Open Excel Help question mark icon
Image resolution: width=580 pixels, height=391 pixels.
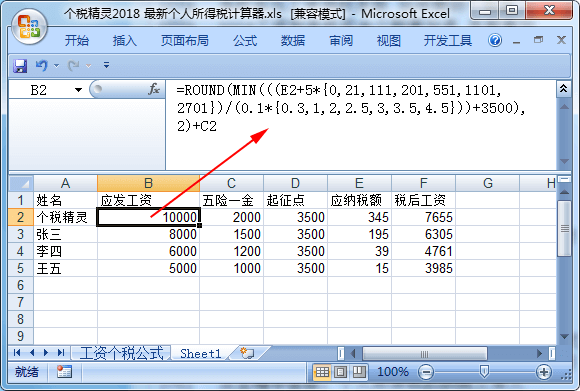495,40
